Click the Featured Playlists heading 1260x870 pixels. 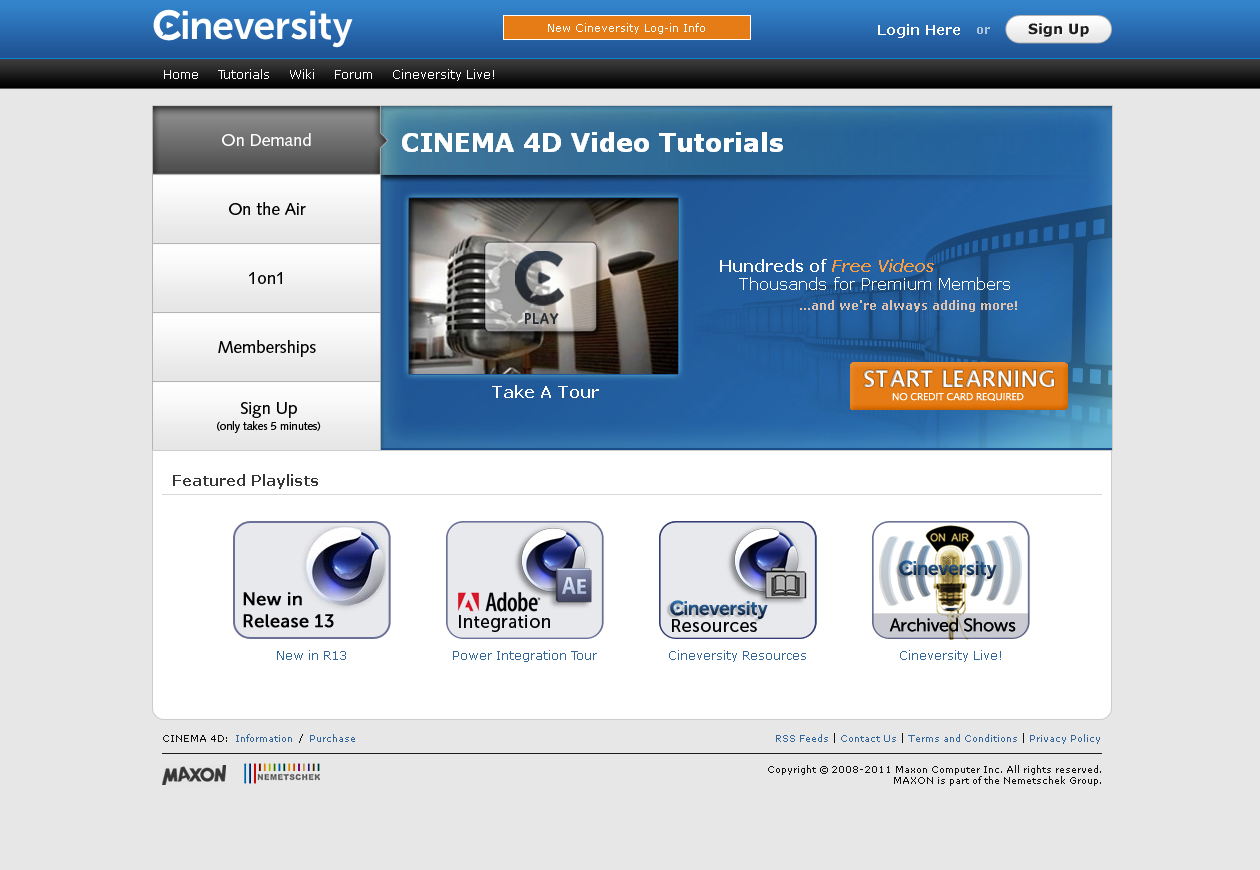(245, 481)
